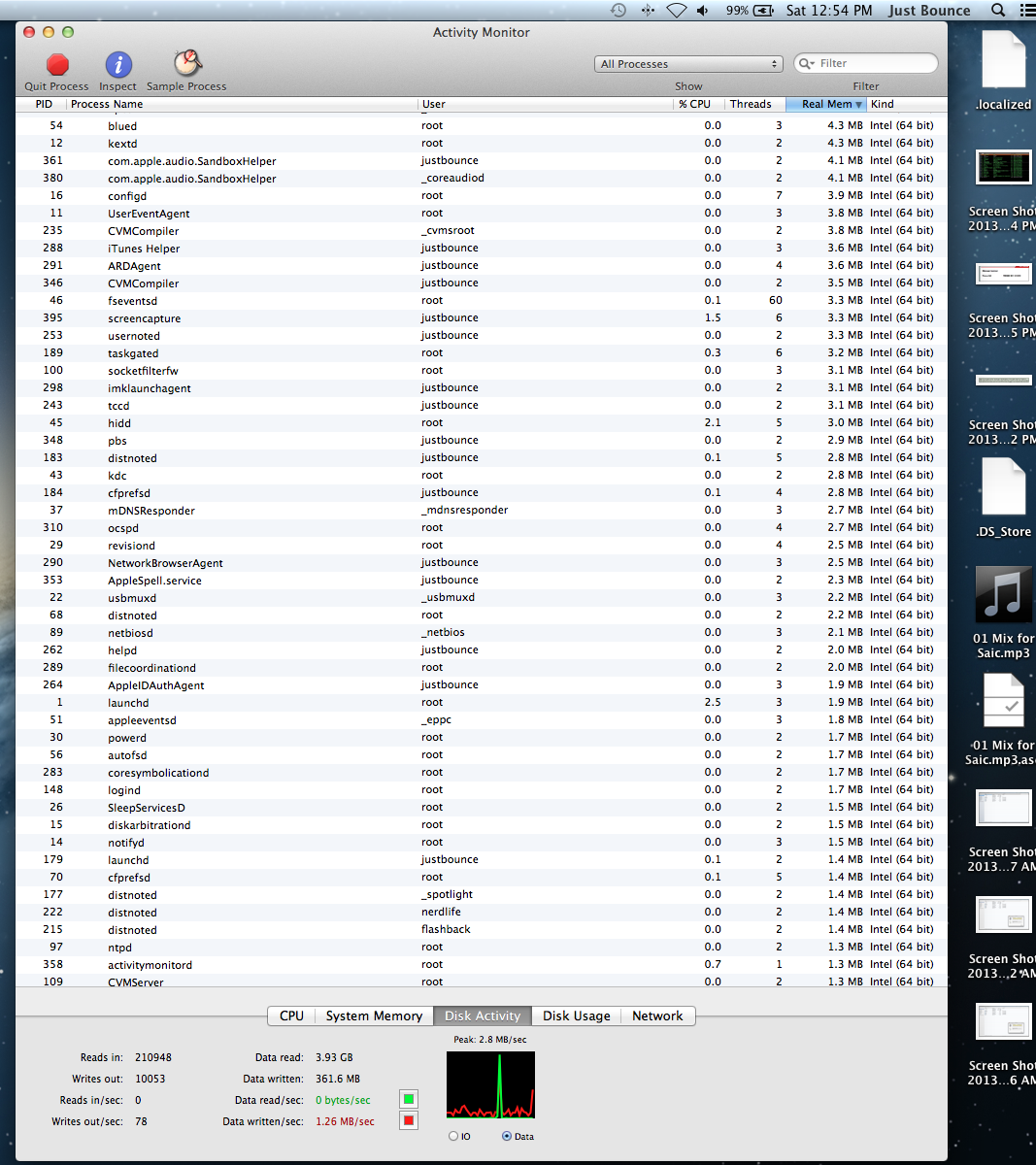Click the Bluetooth menu bar icon
The width and height of the screenshot is (1036, 1165).
[648, 10]
